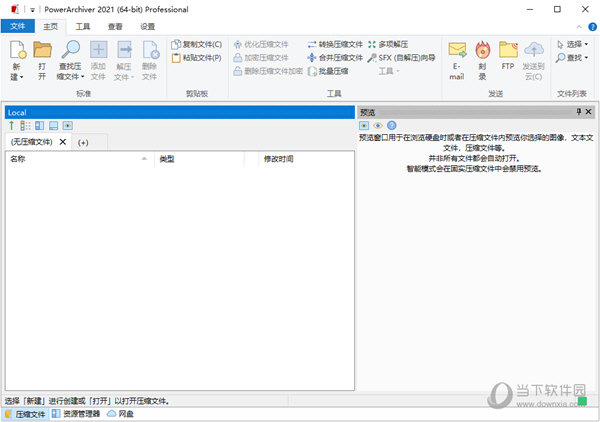Click the green up-folder arrow icon

tap(12, 125)
